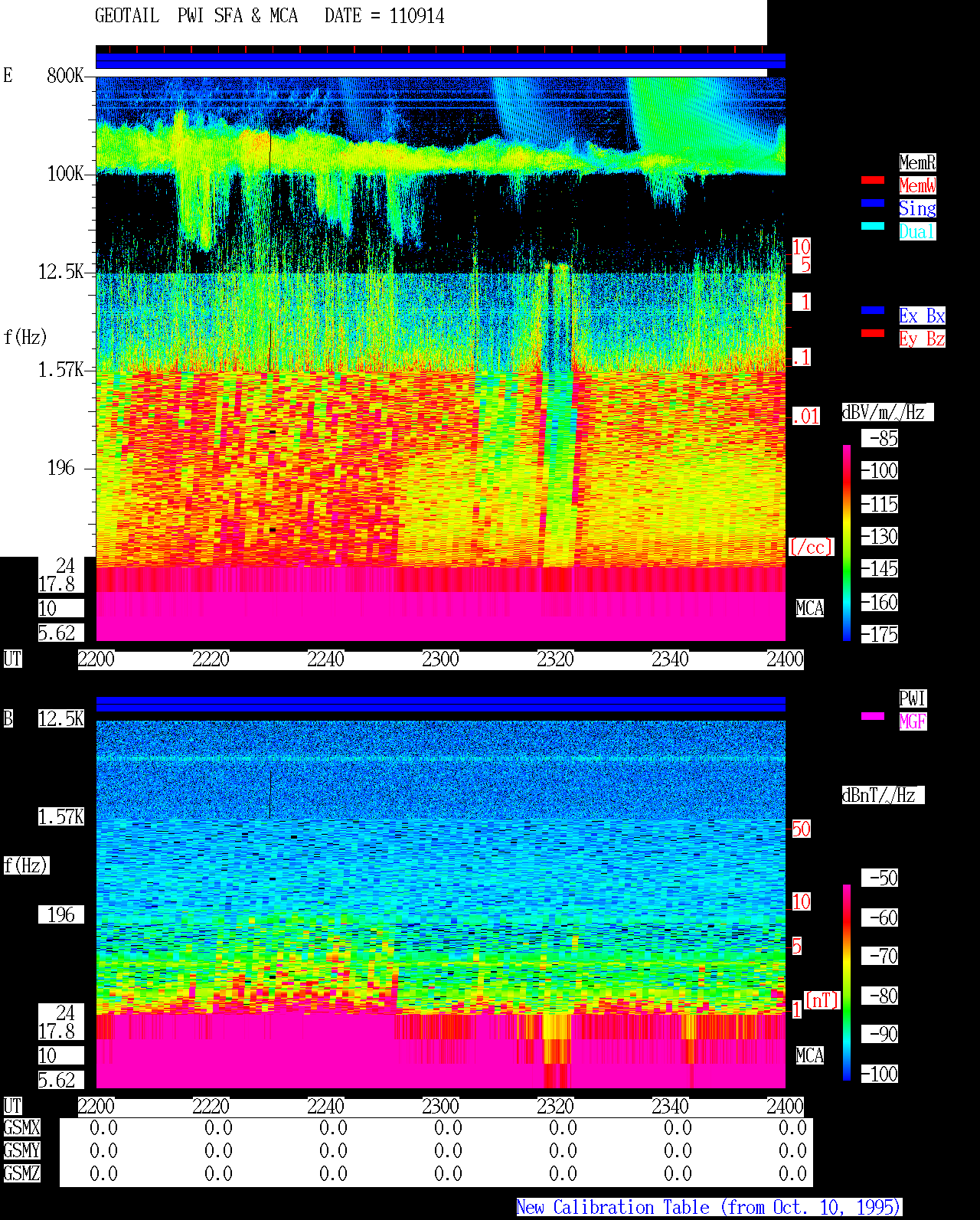The image size is (980, 1220).
Task: Click inside the electric field spectrogram
Action: tap(440, 358)
